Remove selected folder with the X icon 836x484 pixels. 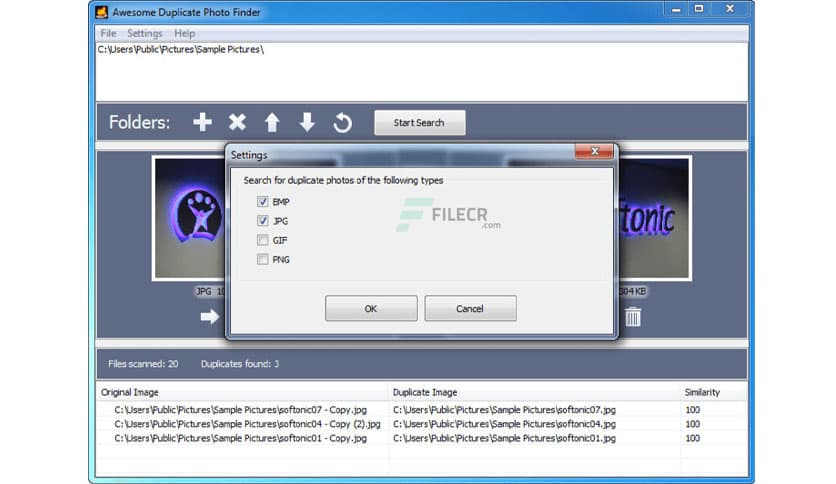(237, 122)
